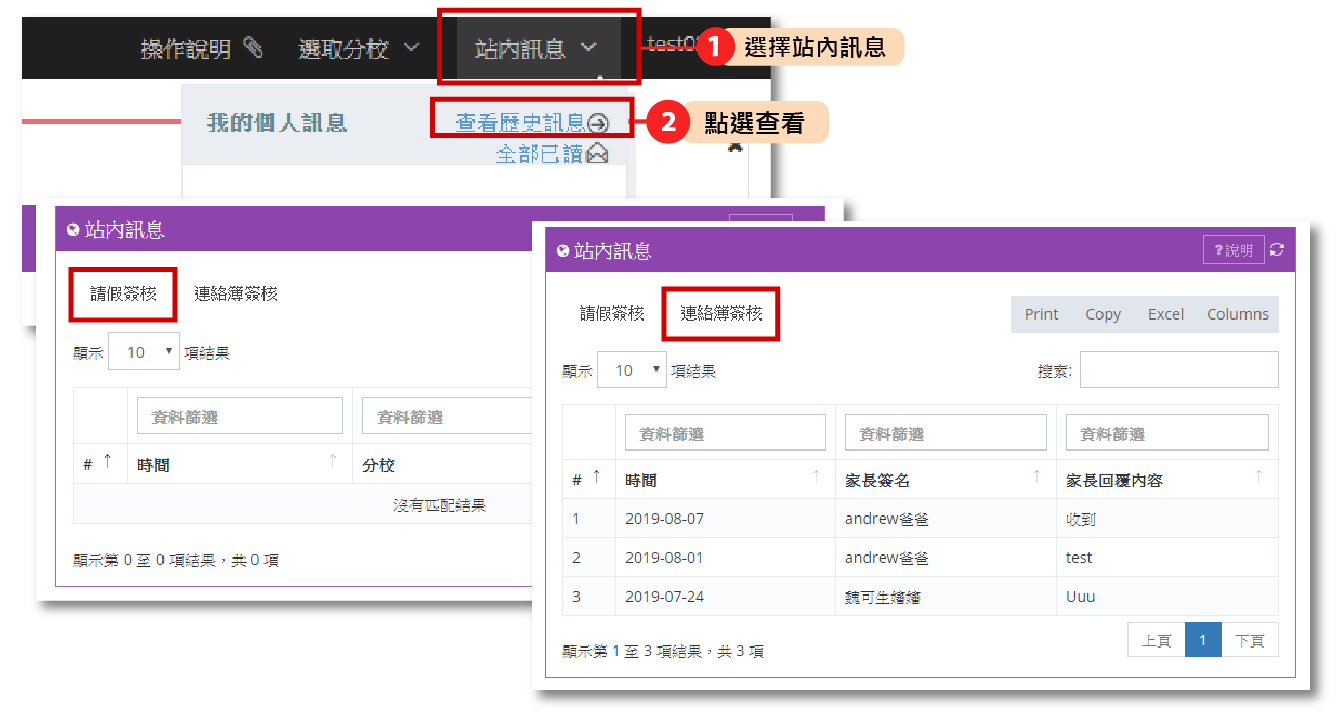Viewport: 1337px width, 716px height.
Task: Click the envelope icon next to 全部已讀
Action: point(598,154)
